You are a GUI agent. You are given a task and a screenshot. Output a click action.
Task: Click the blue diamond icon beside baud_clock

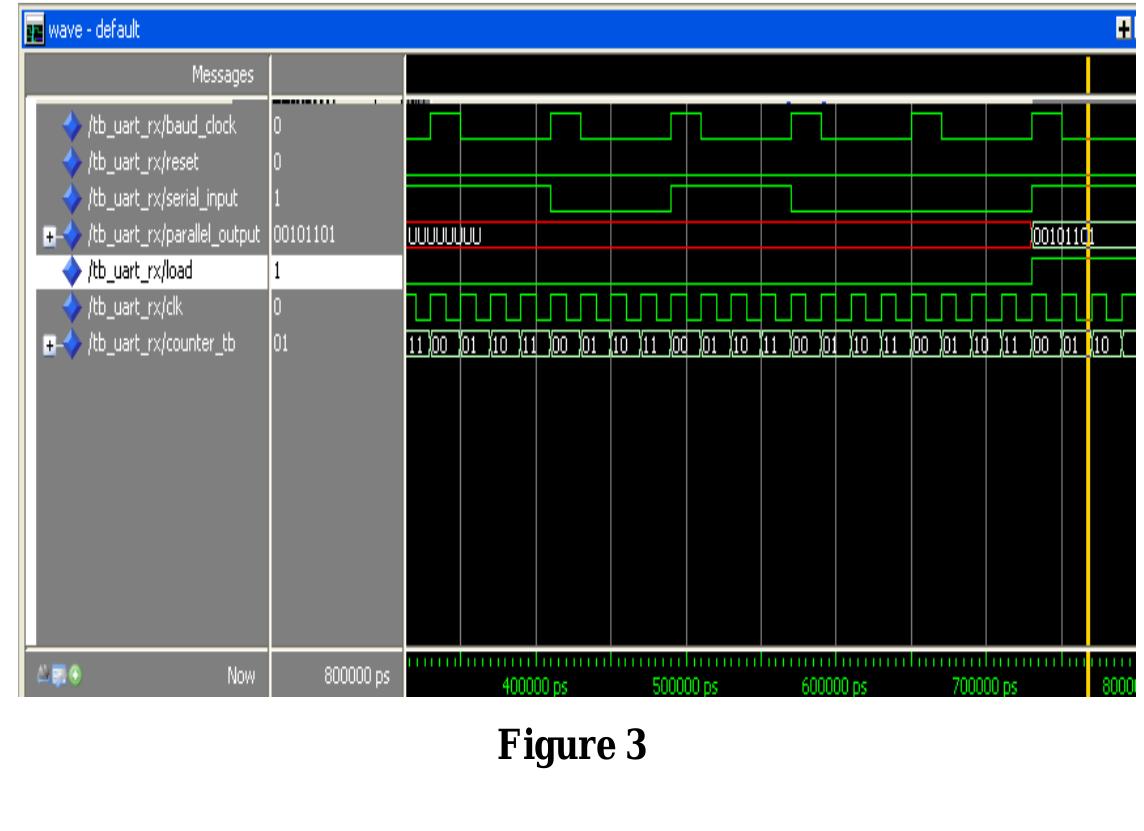(72, 125)
